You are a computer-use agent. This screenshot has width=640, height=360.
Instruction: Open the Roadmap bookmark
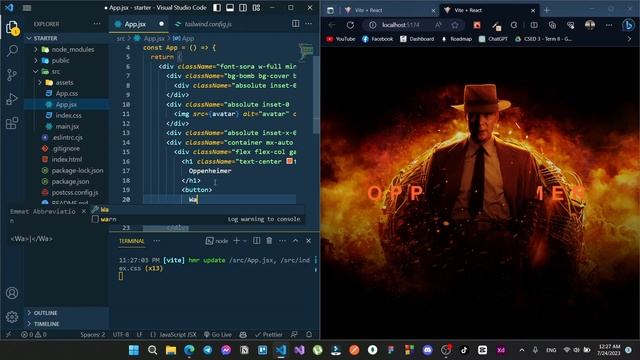click(x=456, y=39)
